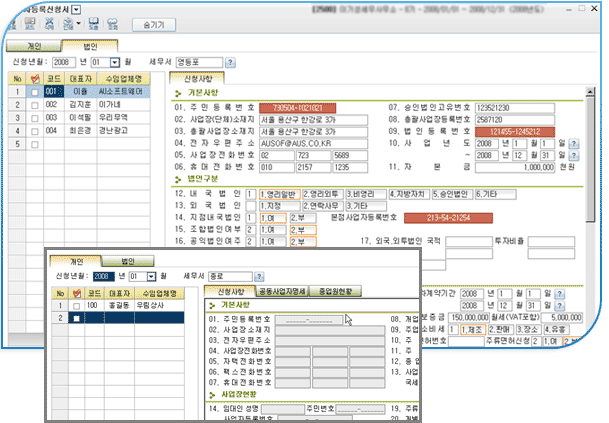Click the 인쇄 (print) toolbar icon
This screenshot has height=423, width=609.
[68, 24]
